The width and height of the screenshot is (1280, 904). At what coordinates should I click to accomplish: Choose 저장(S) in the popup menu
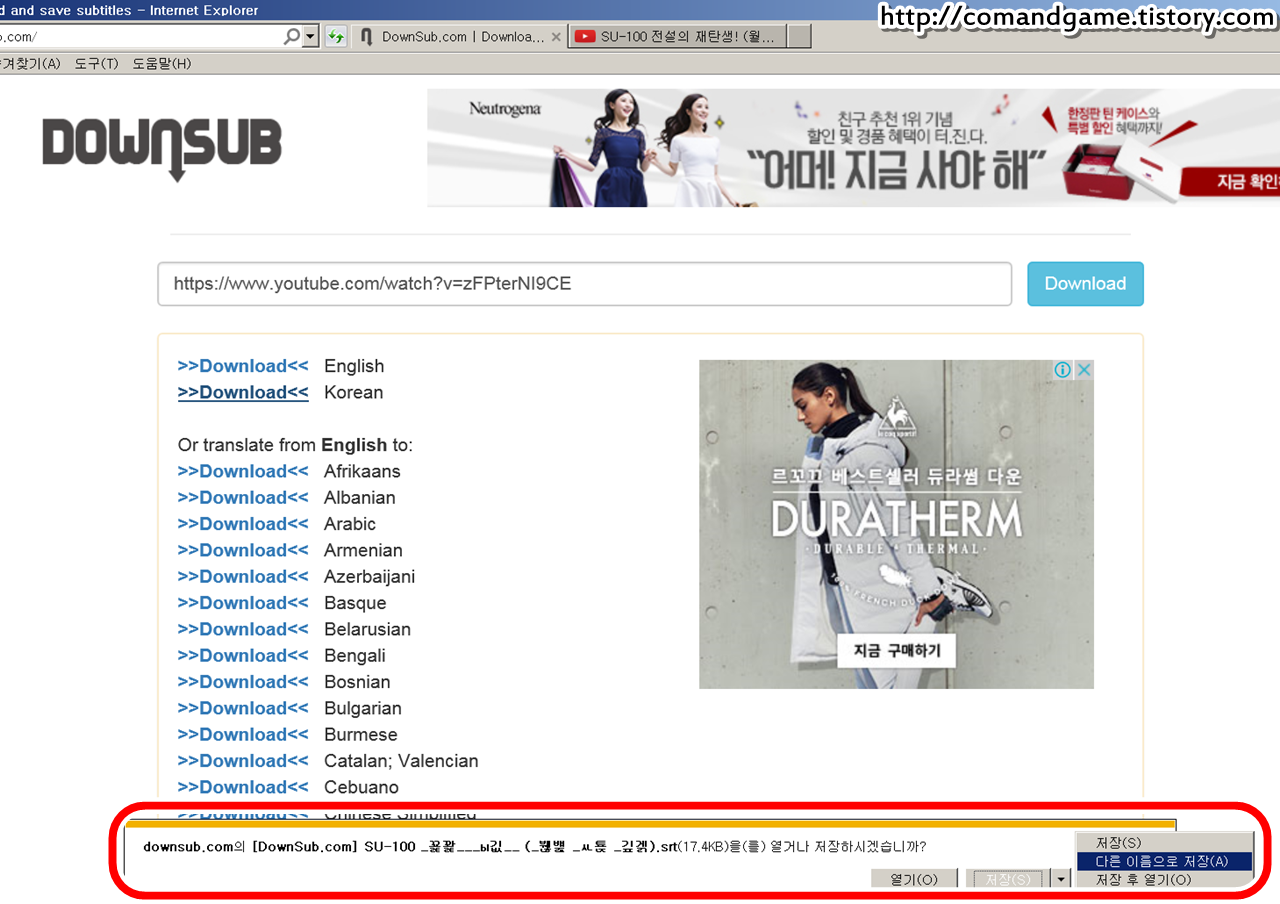(1118, 843)
